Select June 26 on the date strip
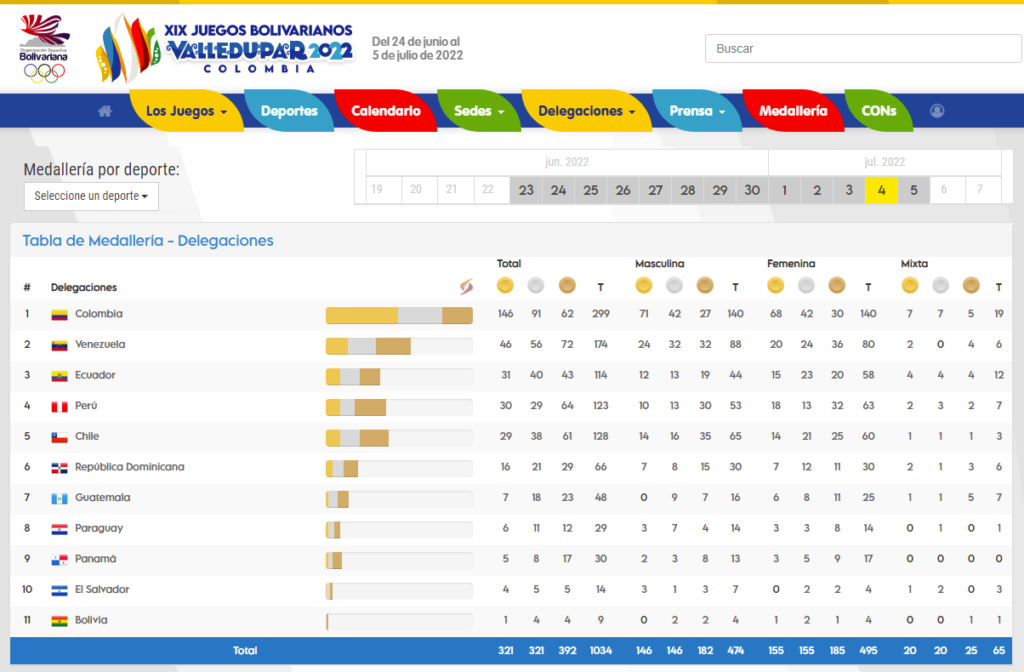The height and width of the screenshot is (672, 1024). 622,190
